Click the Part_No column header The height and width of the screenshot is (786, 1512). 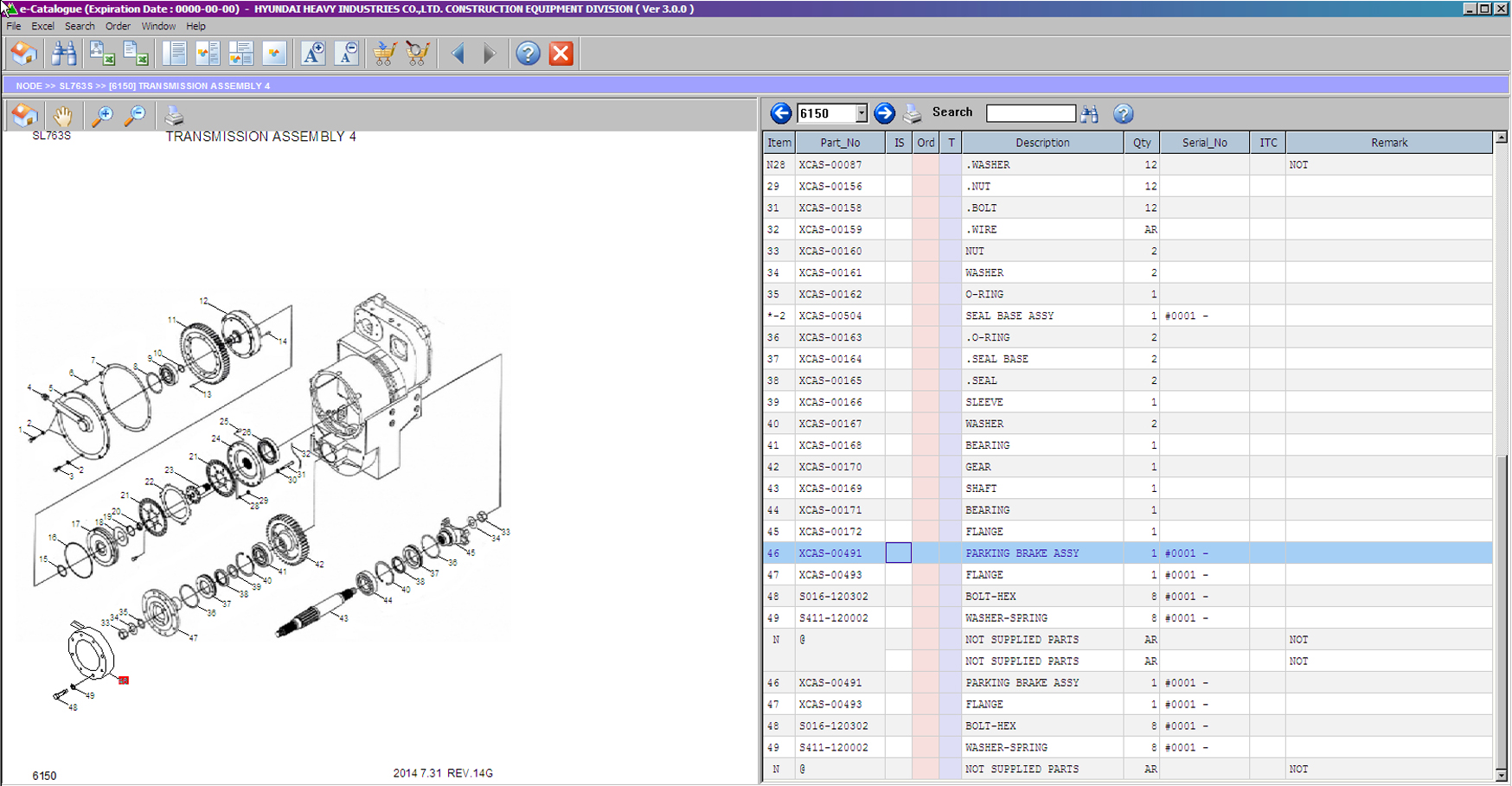[840, 143]
